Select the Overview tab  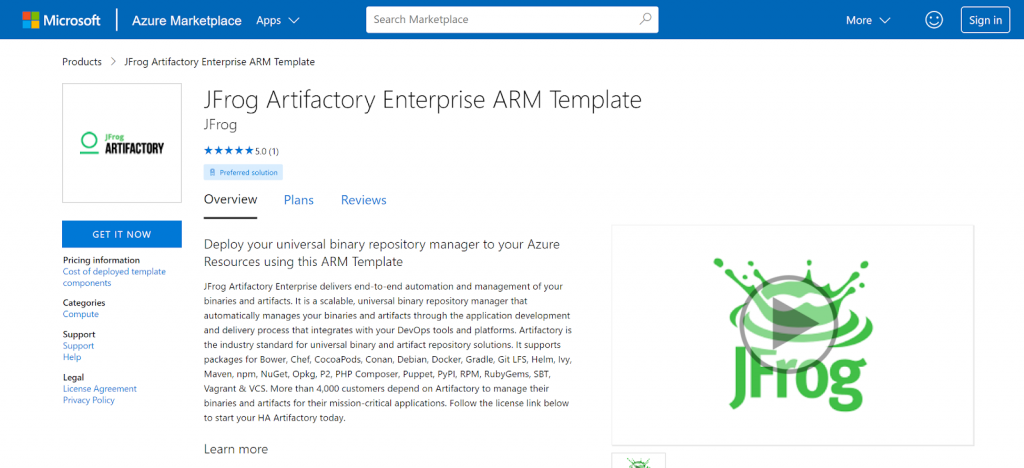(230, 200)
